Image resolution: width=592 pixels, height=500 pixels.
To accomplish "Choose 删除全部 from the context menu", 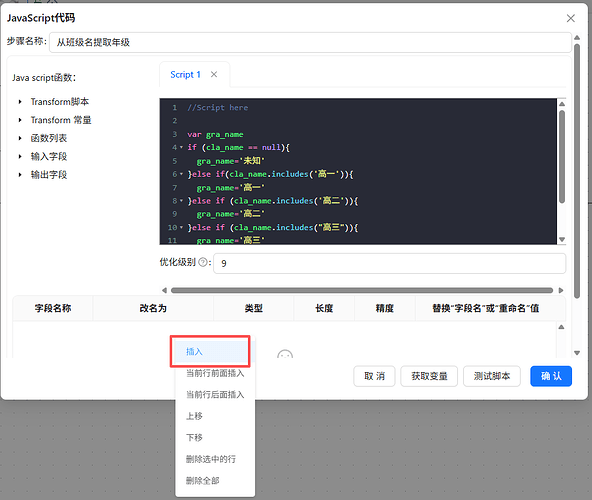I will tap(215, 481).
